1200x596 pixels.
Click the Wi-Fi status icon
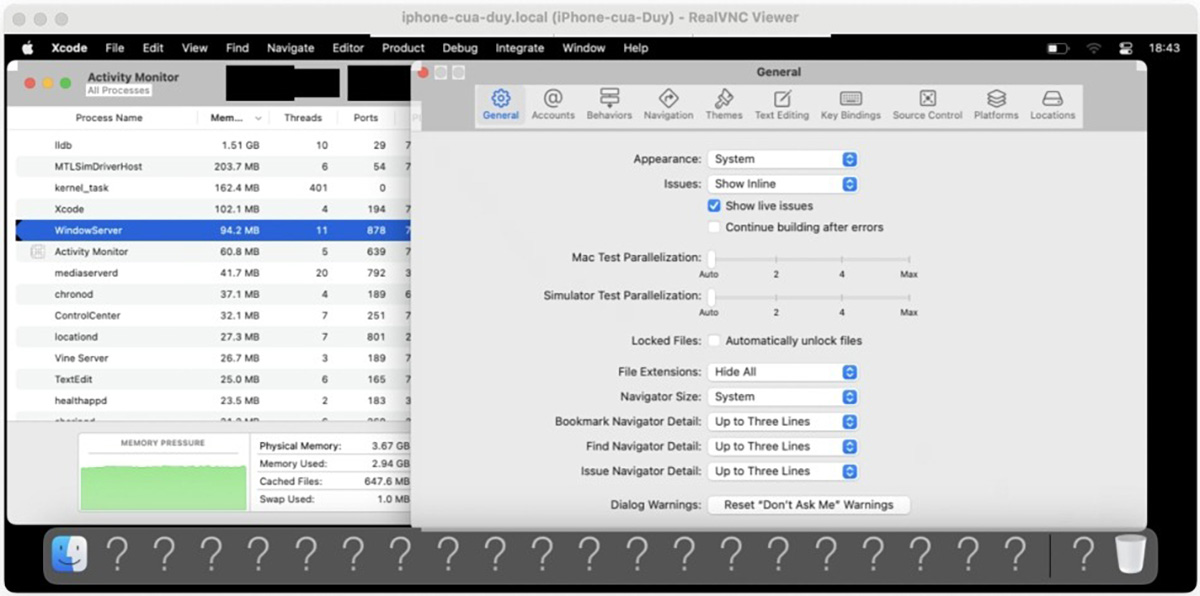[1094, 48]
